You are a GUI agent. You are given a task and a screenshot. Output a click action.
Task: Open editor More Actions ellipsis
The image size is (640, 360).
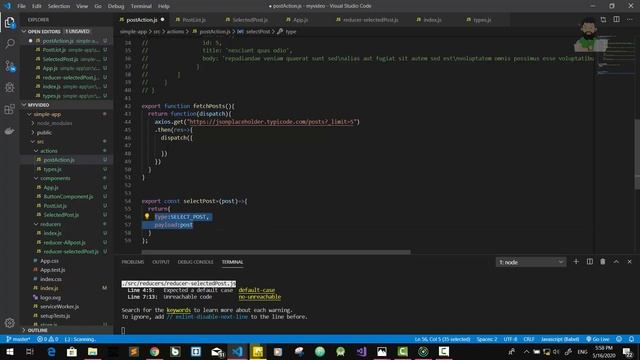point(629,19)
